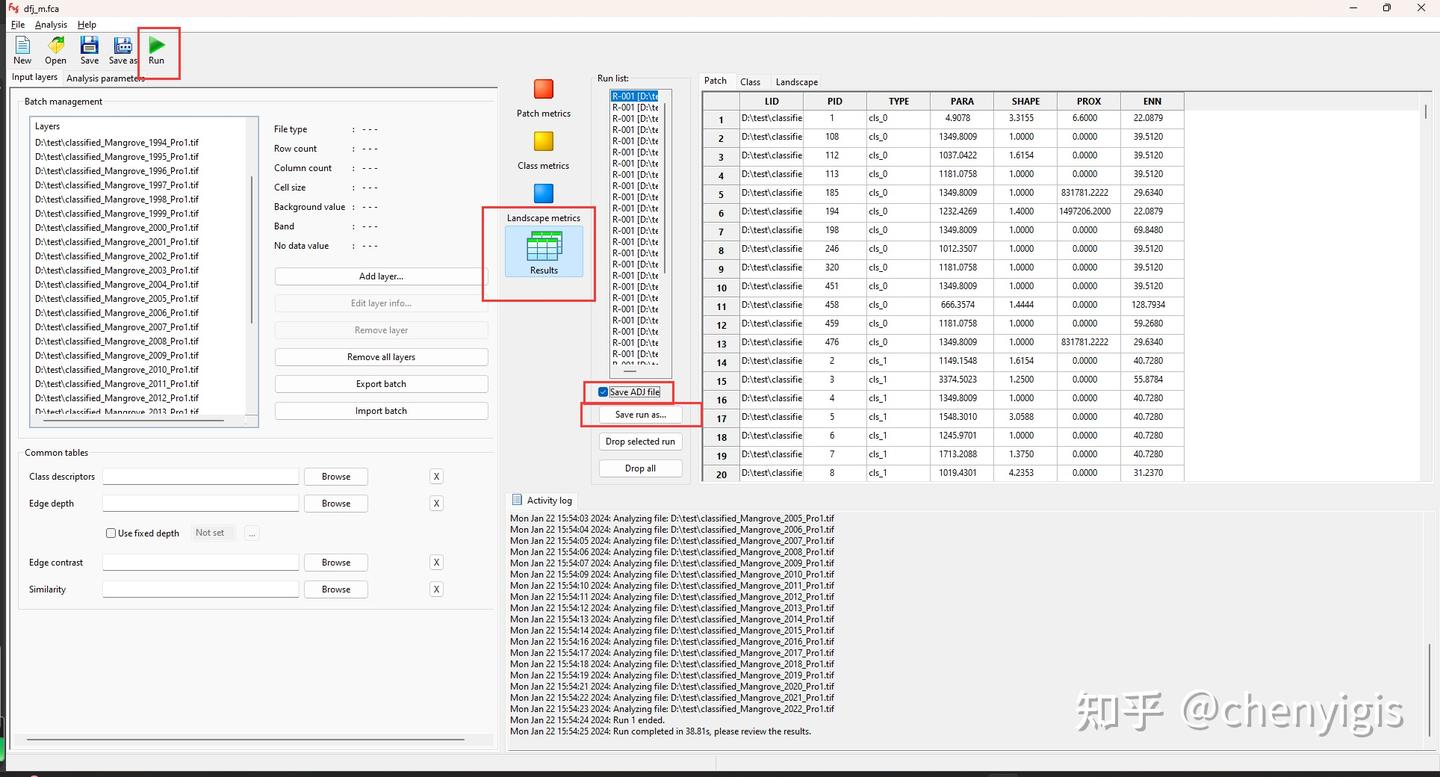This screenshot has width=1440, height=777.
Task: Toggle the Save ADJ file checkbox
Action: tap(603, 392)
